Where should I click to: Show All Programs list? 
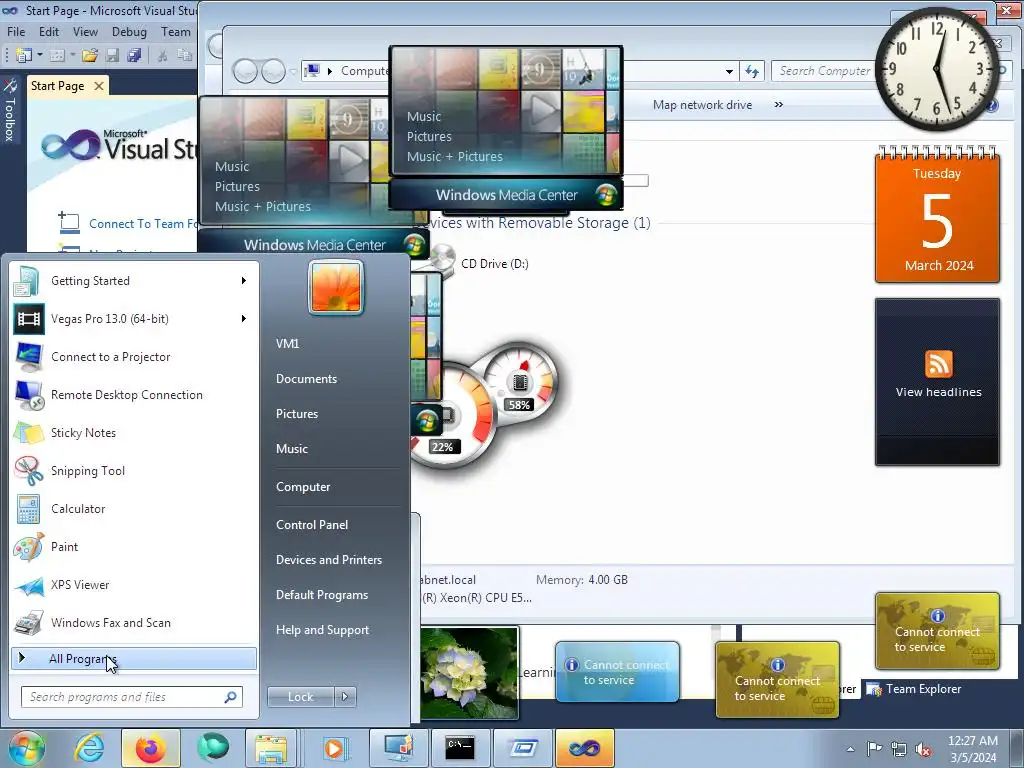tap(134, 658)
